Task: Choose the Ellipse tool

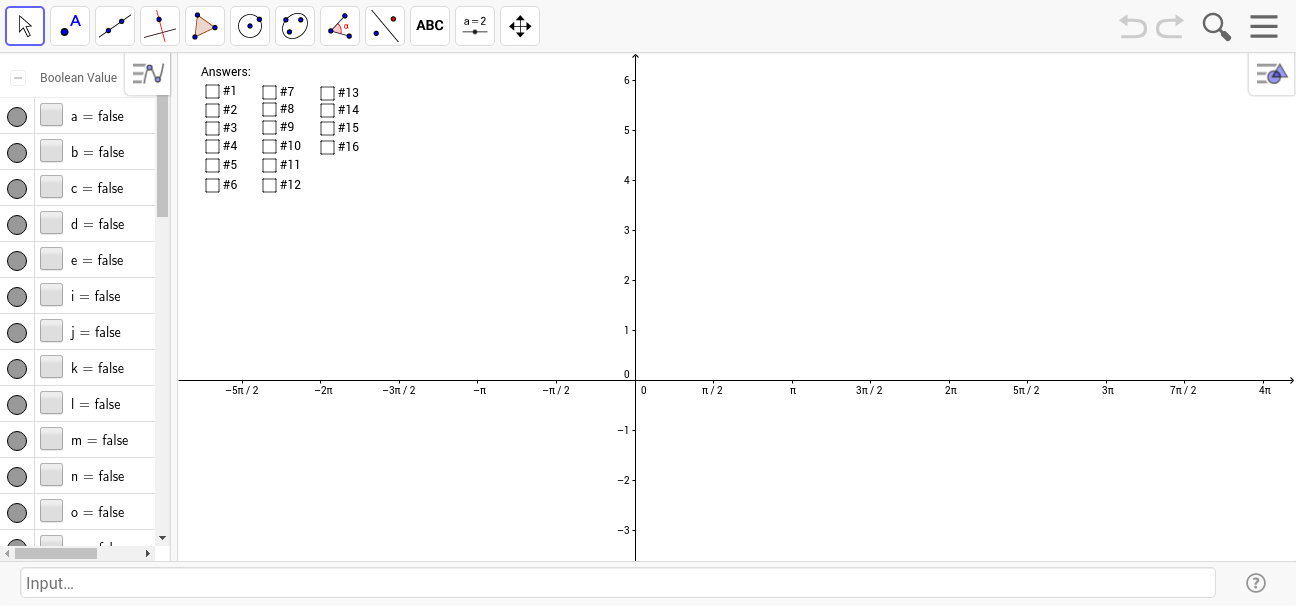Action: click(x=295, y=26)
